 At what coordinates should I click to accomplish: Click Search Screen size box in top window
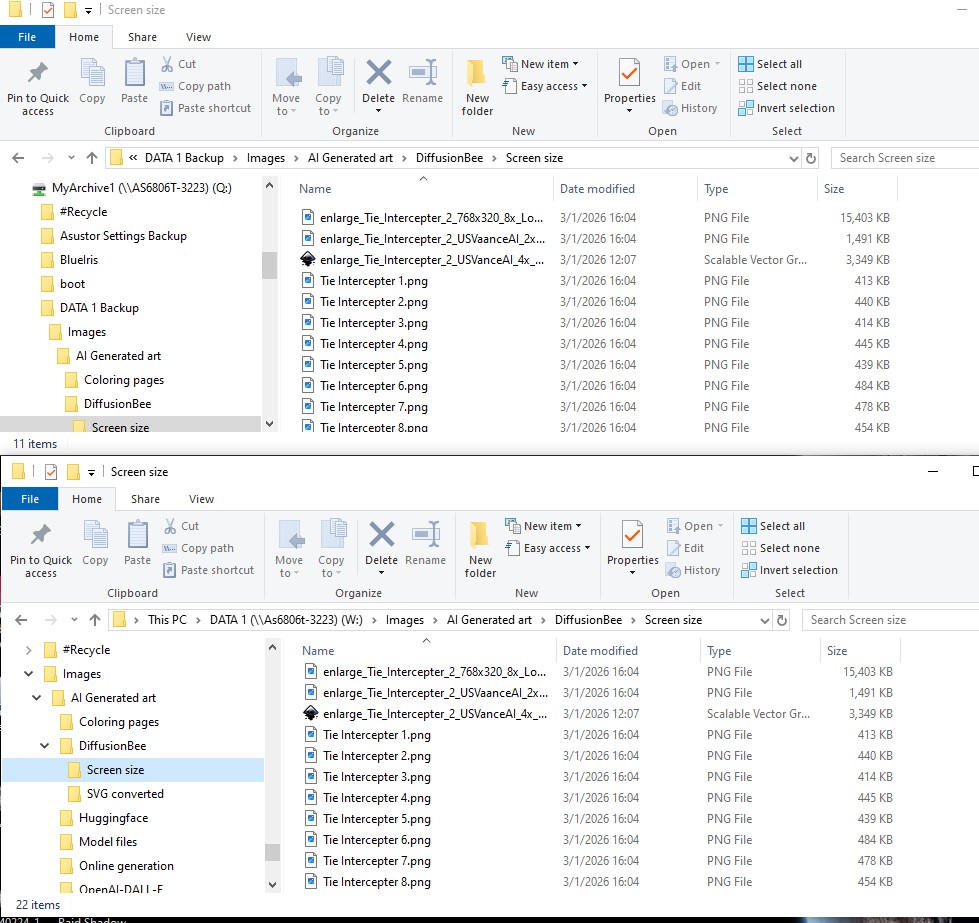click(x=905, y=158)
